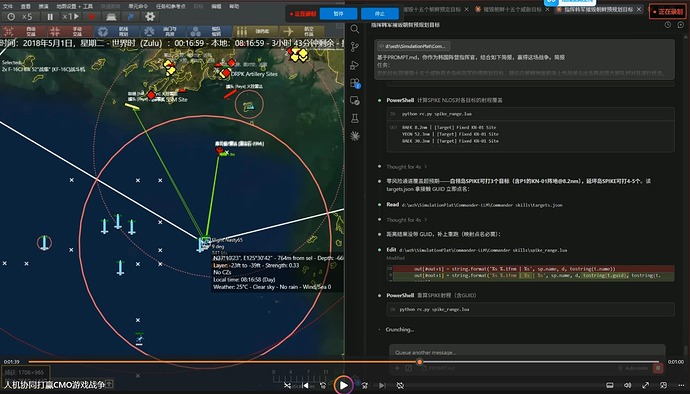Click the new chat icon in chat header

pos(680,25)
